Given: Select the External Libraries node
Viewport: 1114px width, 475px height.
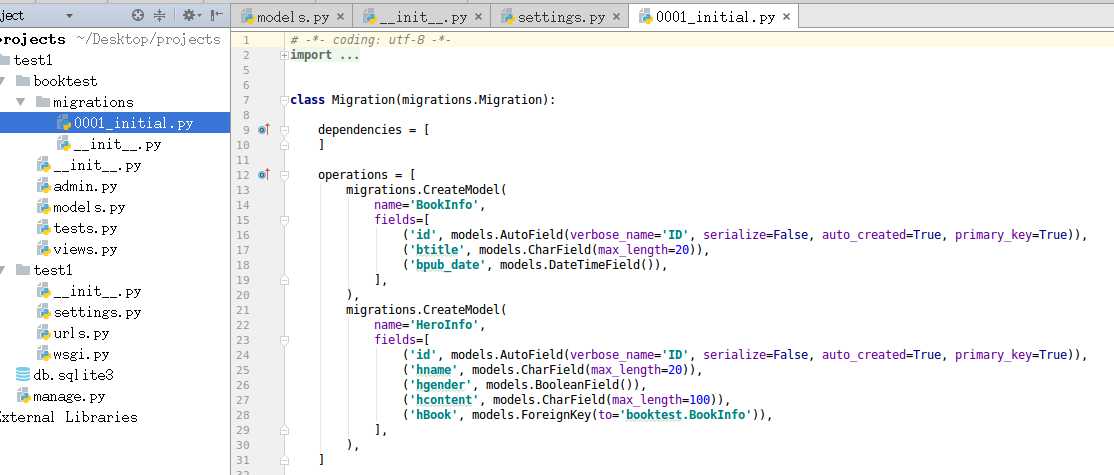Looking at the screenshot, I should point(67,417).
